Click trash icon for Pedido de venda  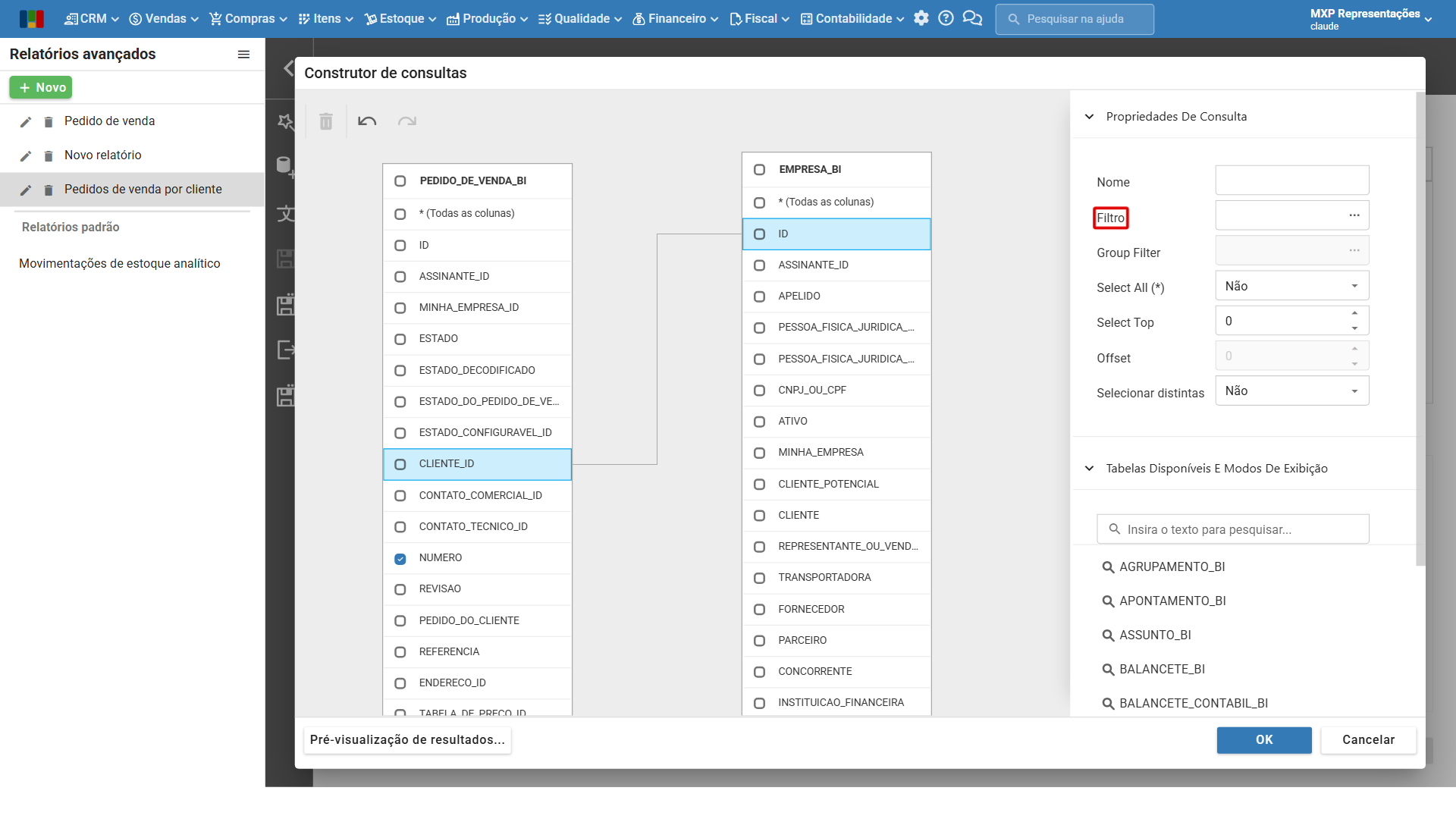point(49,122)
